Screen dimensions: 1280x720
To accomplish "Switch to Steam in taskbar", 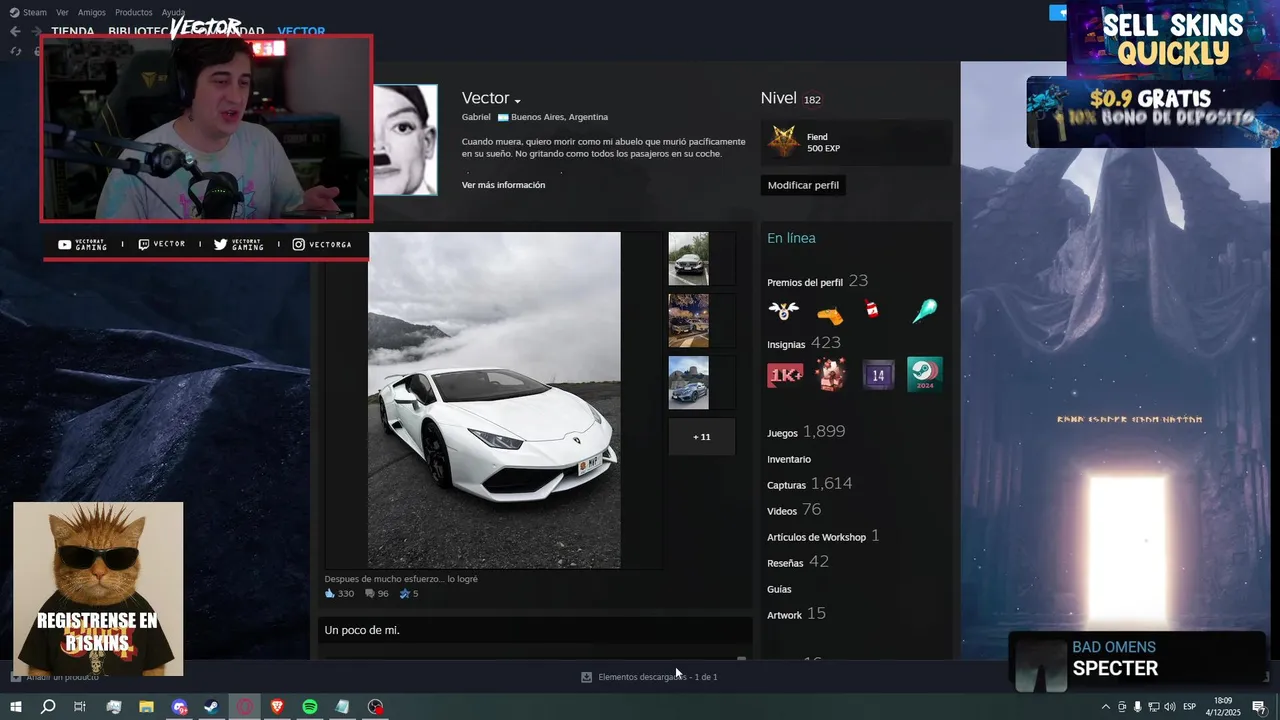I will pyautogui.click(x=212, y=707).
